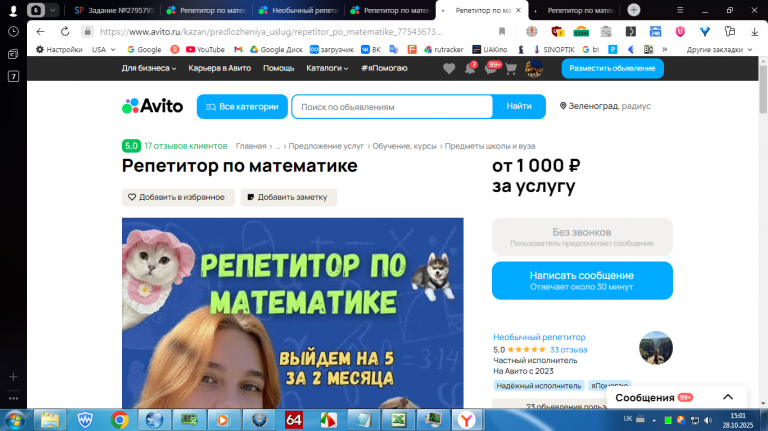The width and height of the screenshot is (768, 431).
Task: Expand the Каталоги dropdown
Action: click(x=327, y=68)
